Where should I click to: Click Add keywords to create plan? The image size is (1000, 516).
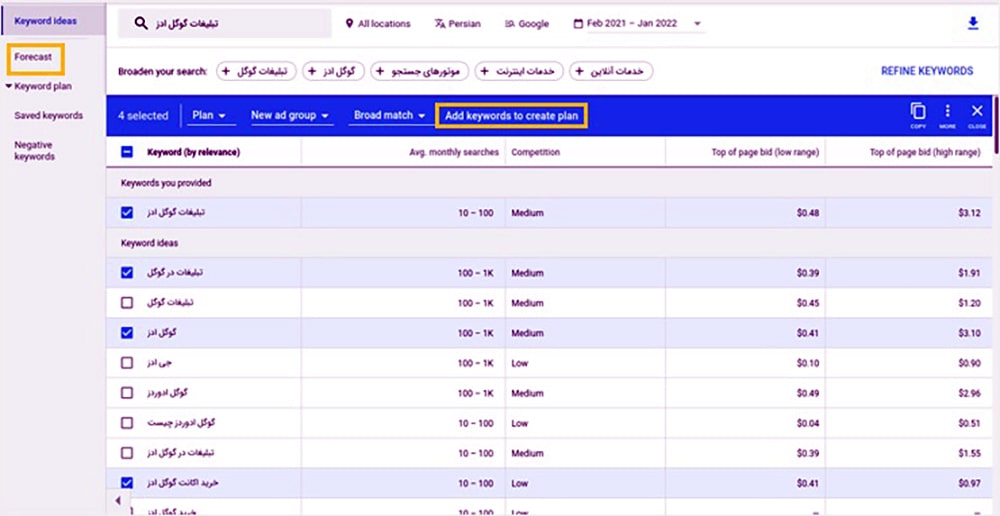(x=511, y=116)
